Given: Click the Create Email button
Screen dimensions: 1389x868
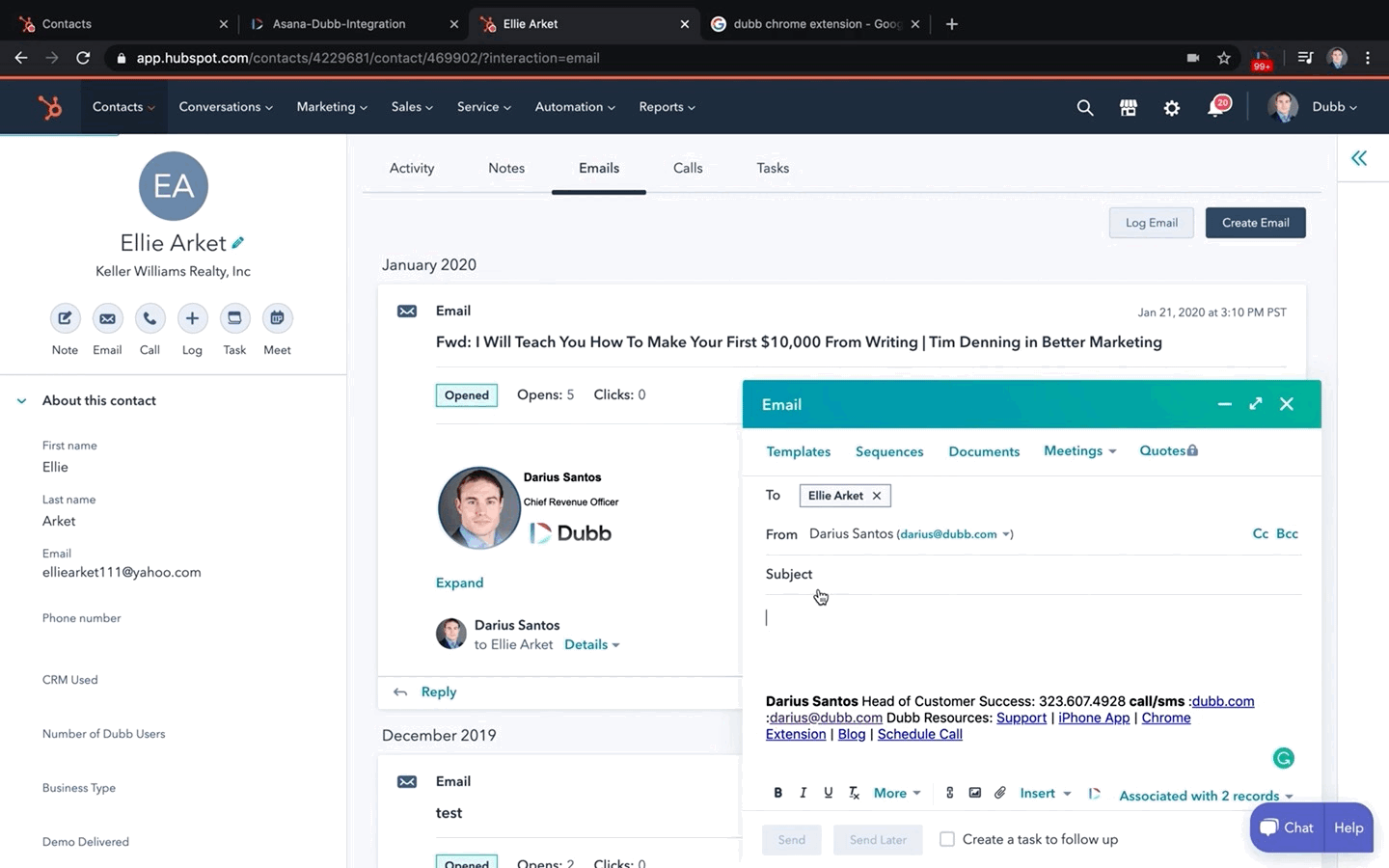Looking at the screenshot, I should pos(1255,223).
